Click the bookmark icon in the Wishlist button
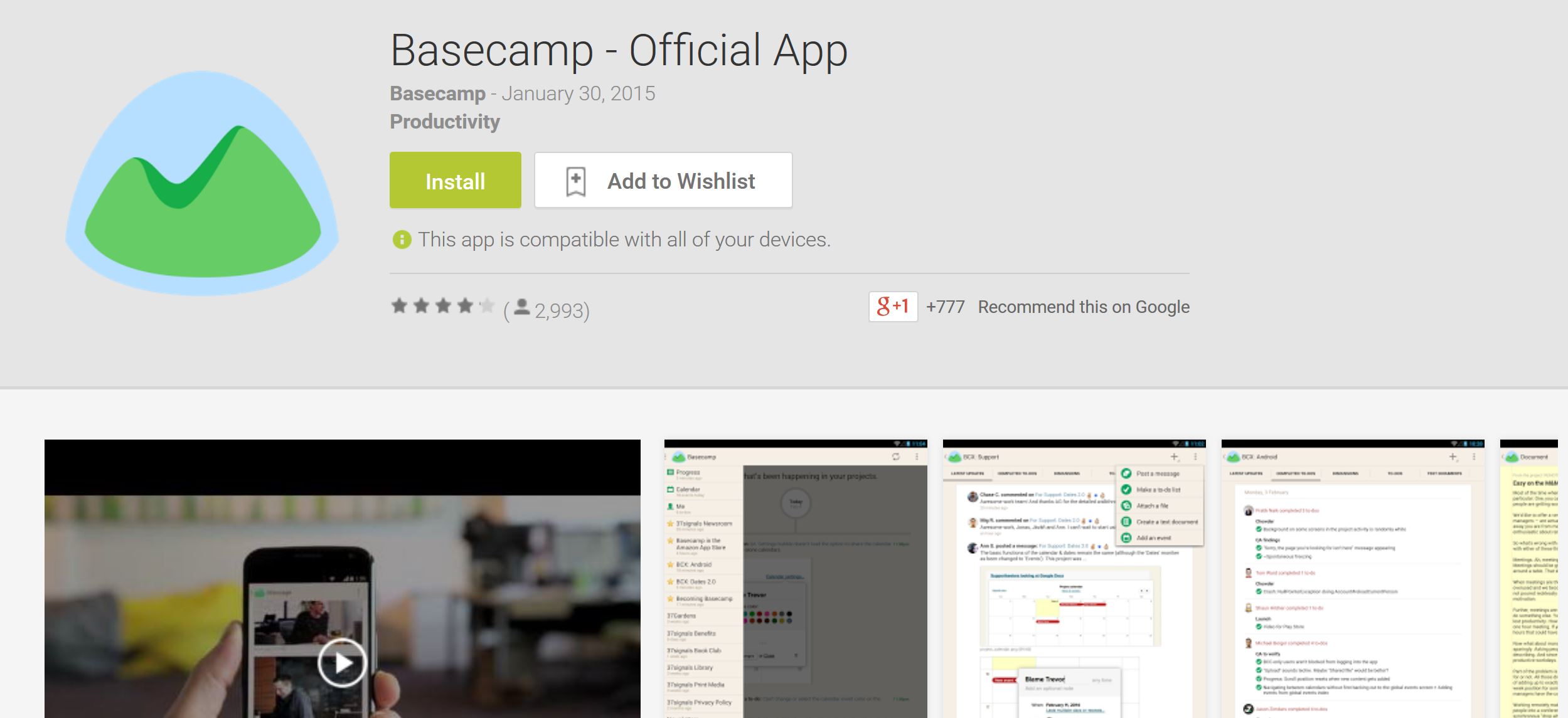 [x=575, y=182]
